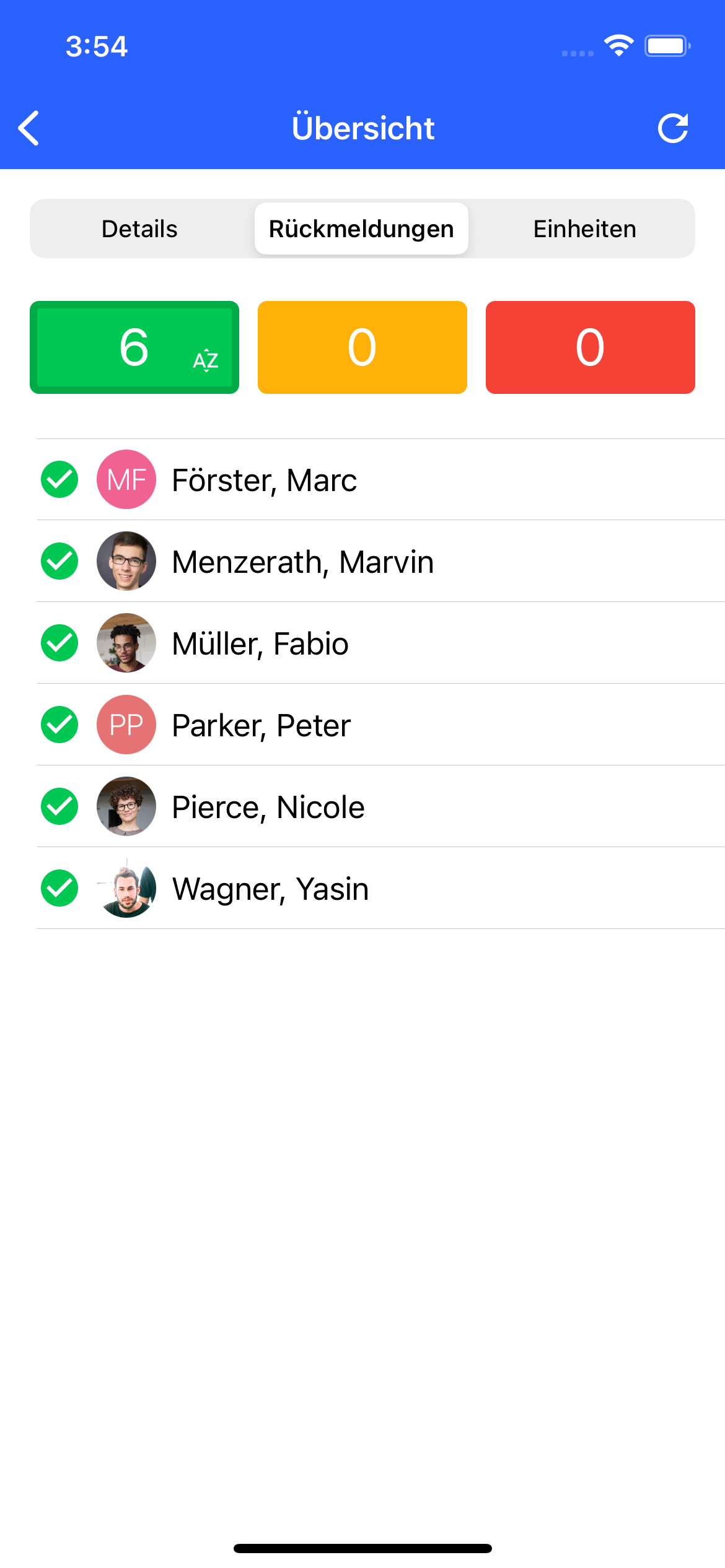Screen dimensions: 725x1568
Task: Switch to the Einheiten tab
Action: click(x=584, y=229)
